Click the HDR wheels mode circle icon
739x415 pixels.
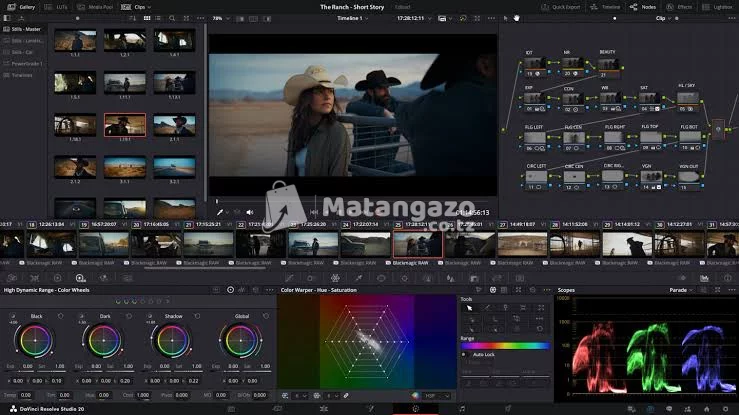click(x=230, y=290)
